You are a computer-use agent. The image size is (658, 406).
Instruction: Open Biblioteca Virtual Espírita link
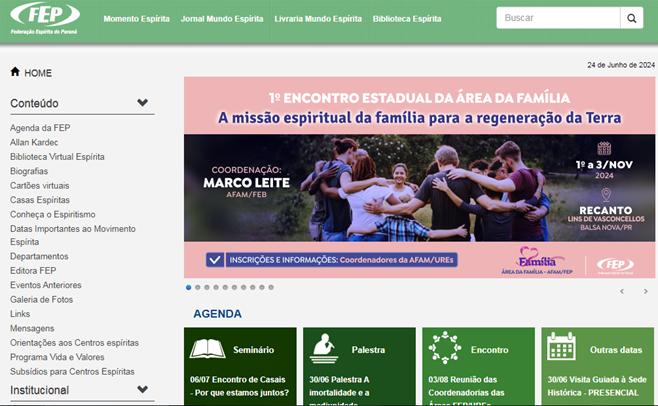click(57, 157)
